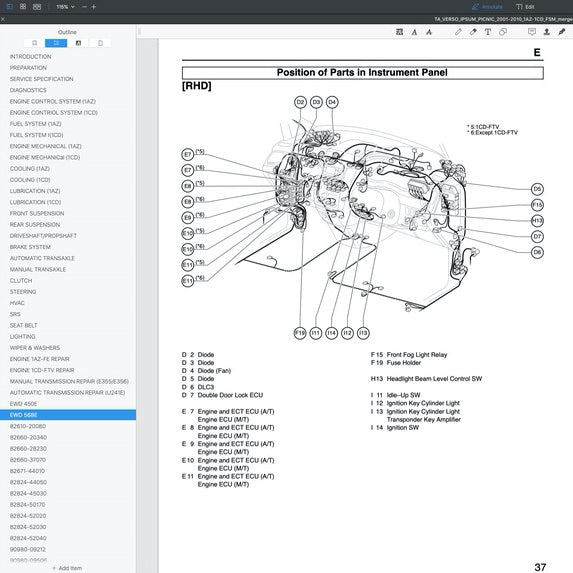Open INTRODUCTION outline entry
Image resolution: width=573 pixels, height=573 pixels.
point(30,57)
